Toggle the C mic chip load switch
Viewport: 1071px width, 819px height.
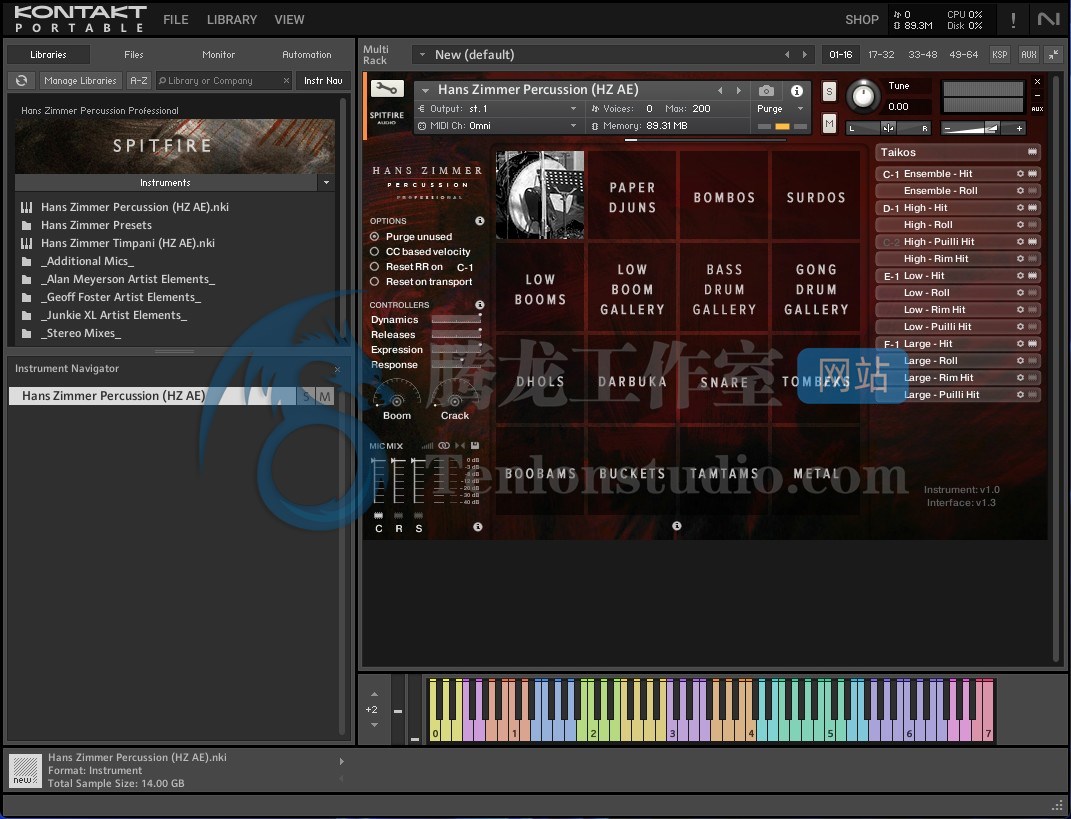378,515
